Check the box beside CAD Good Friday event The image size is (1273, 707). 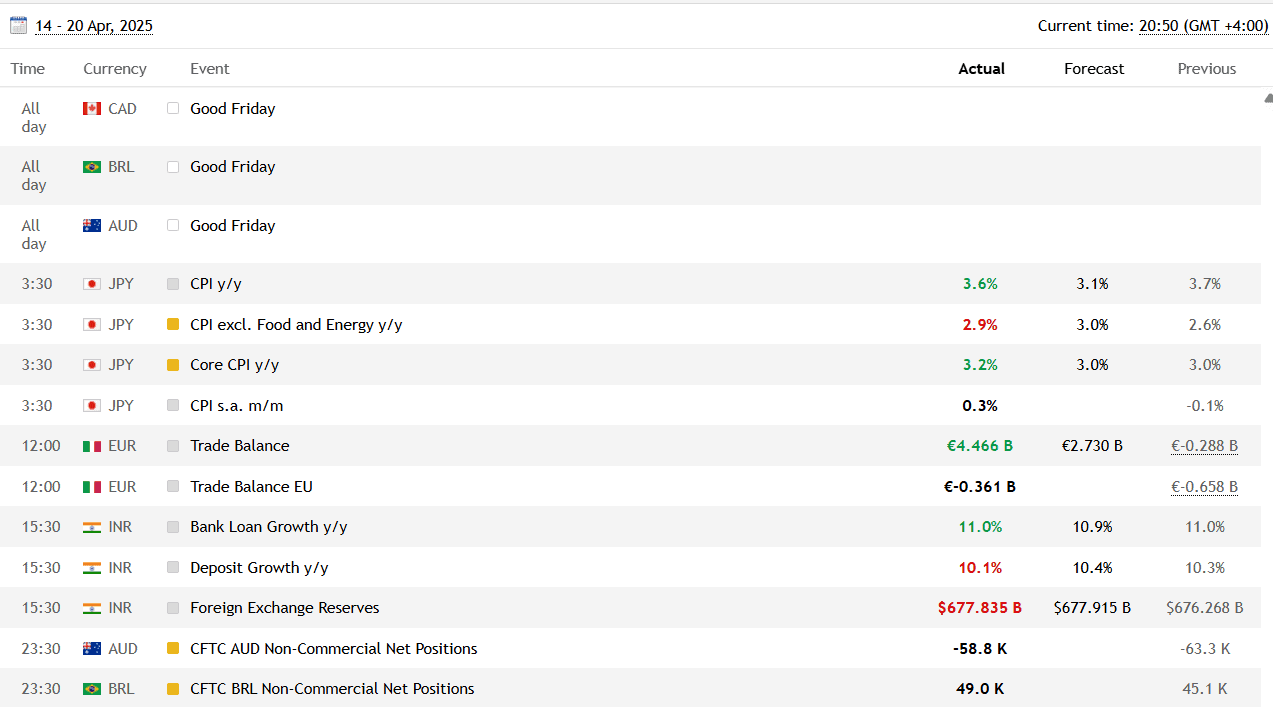point(171,108)
